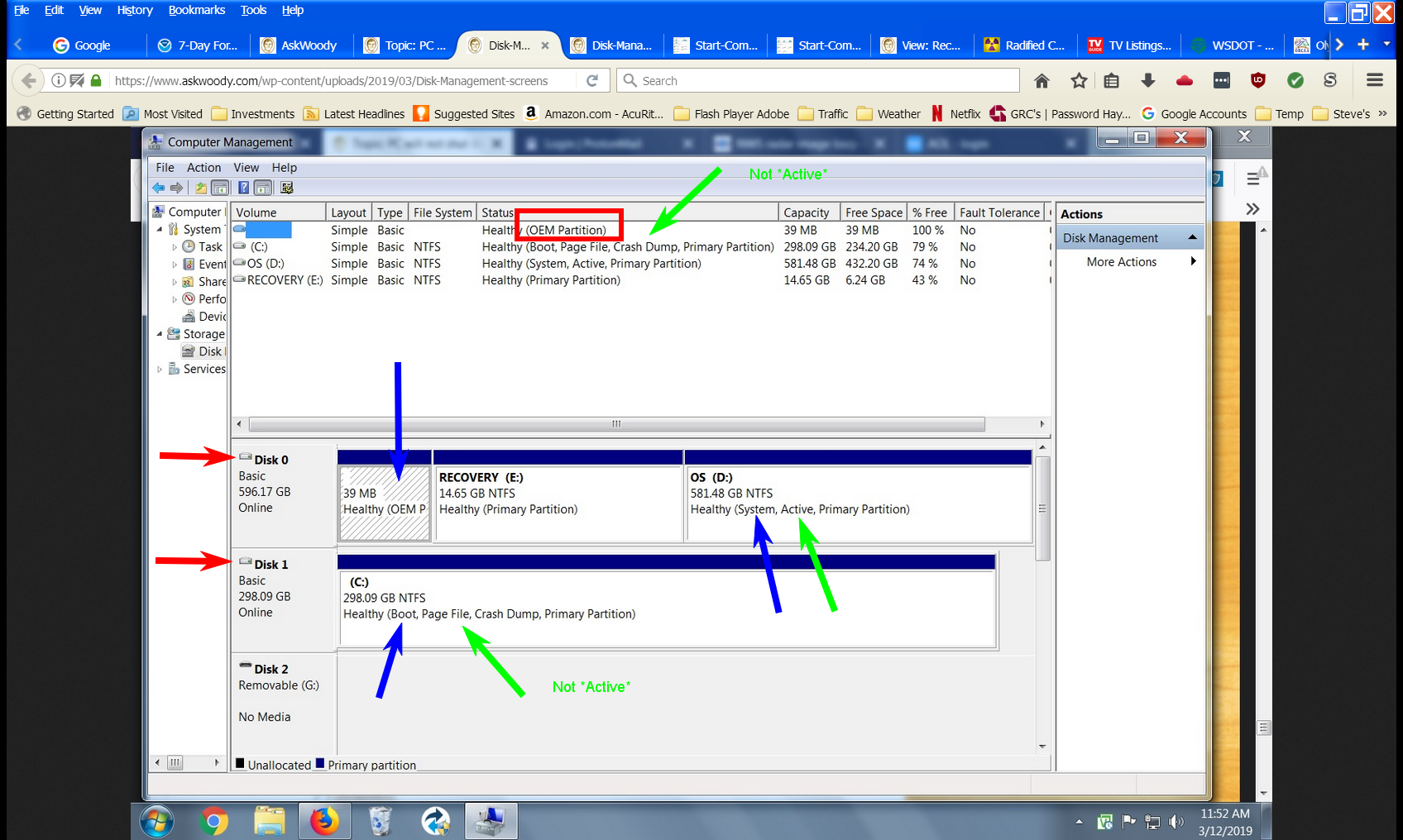Open the Investments bookmarks folder
The image size is (1403, 840).
253,114
